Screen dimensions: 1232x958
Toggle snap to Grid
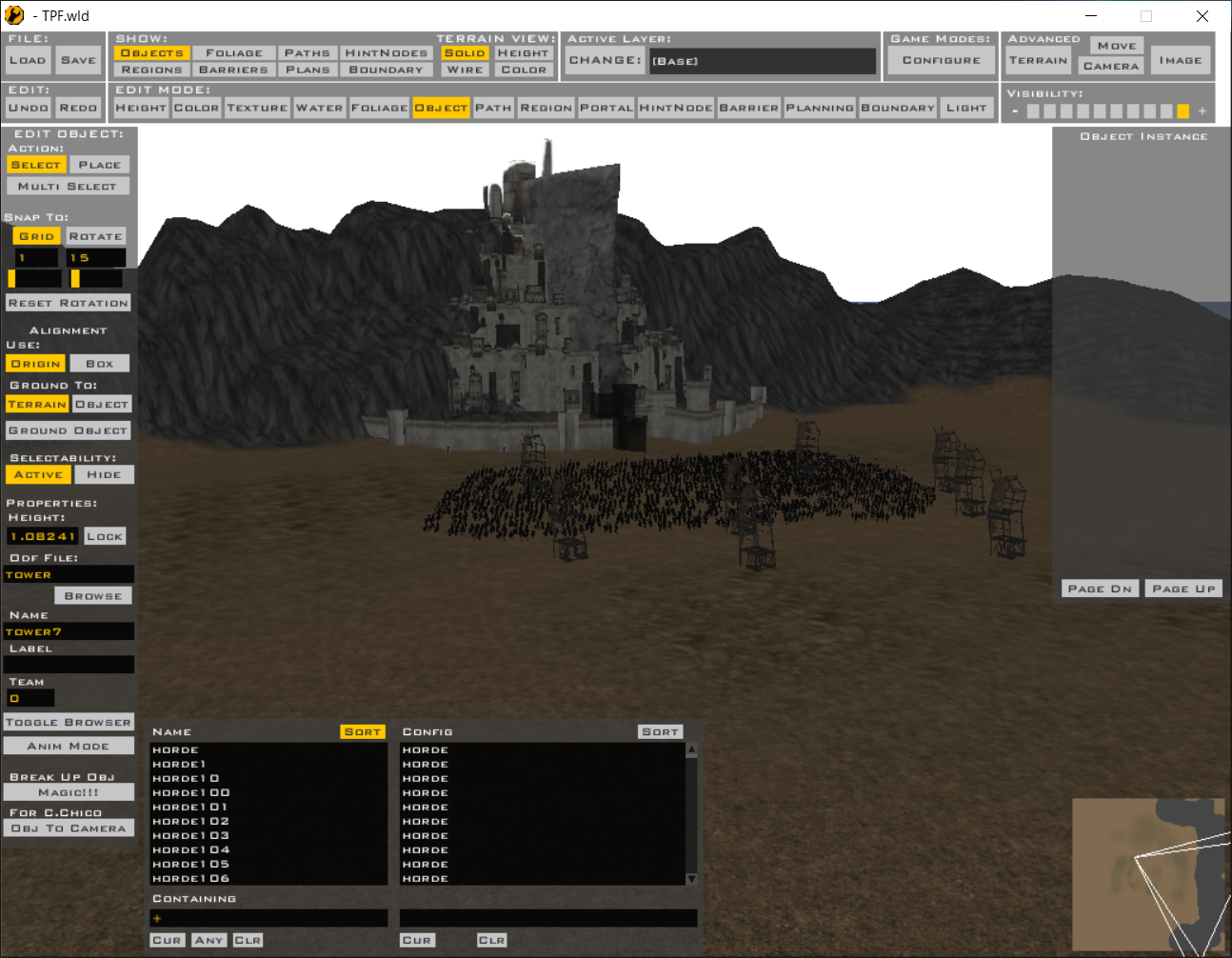point(36,236)
